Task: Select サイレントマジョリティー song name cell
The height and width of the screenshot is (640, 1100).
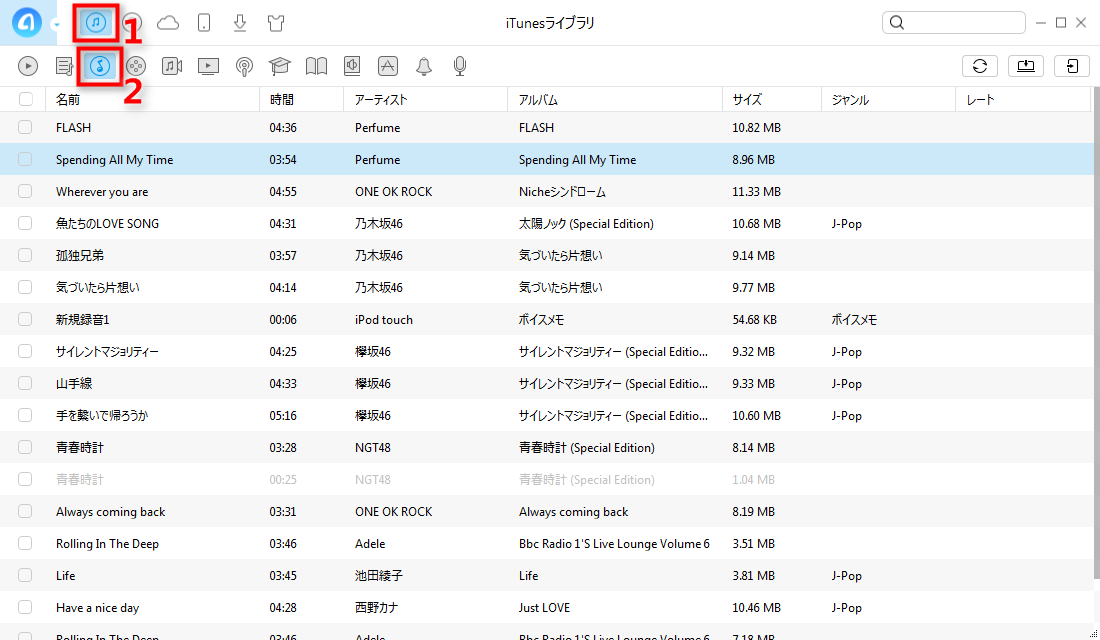Action: coord(107,352)
